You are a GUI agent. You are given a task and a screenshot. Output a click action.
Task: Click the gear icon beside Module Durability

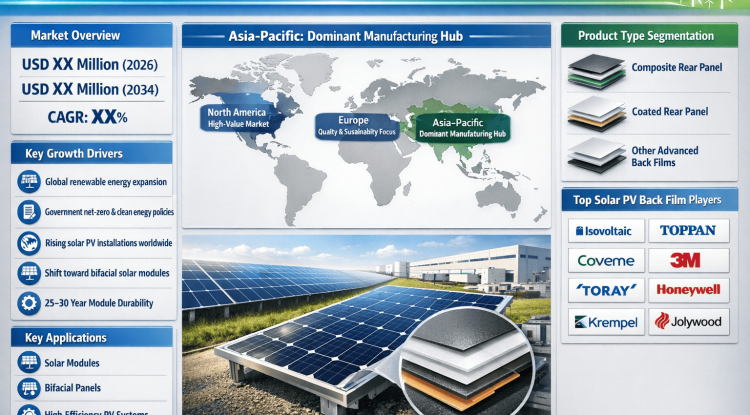tap(29, 303)
